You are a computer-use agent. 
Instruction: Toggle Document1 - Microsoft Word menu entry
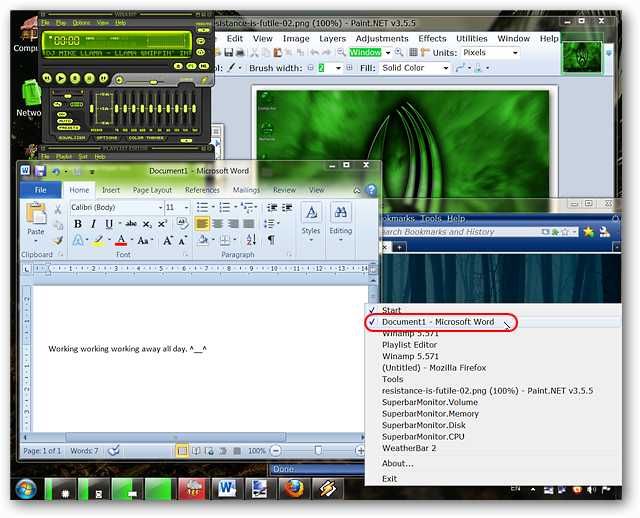point(493,322)
